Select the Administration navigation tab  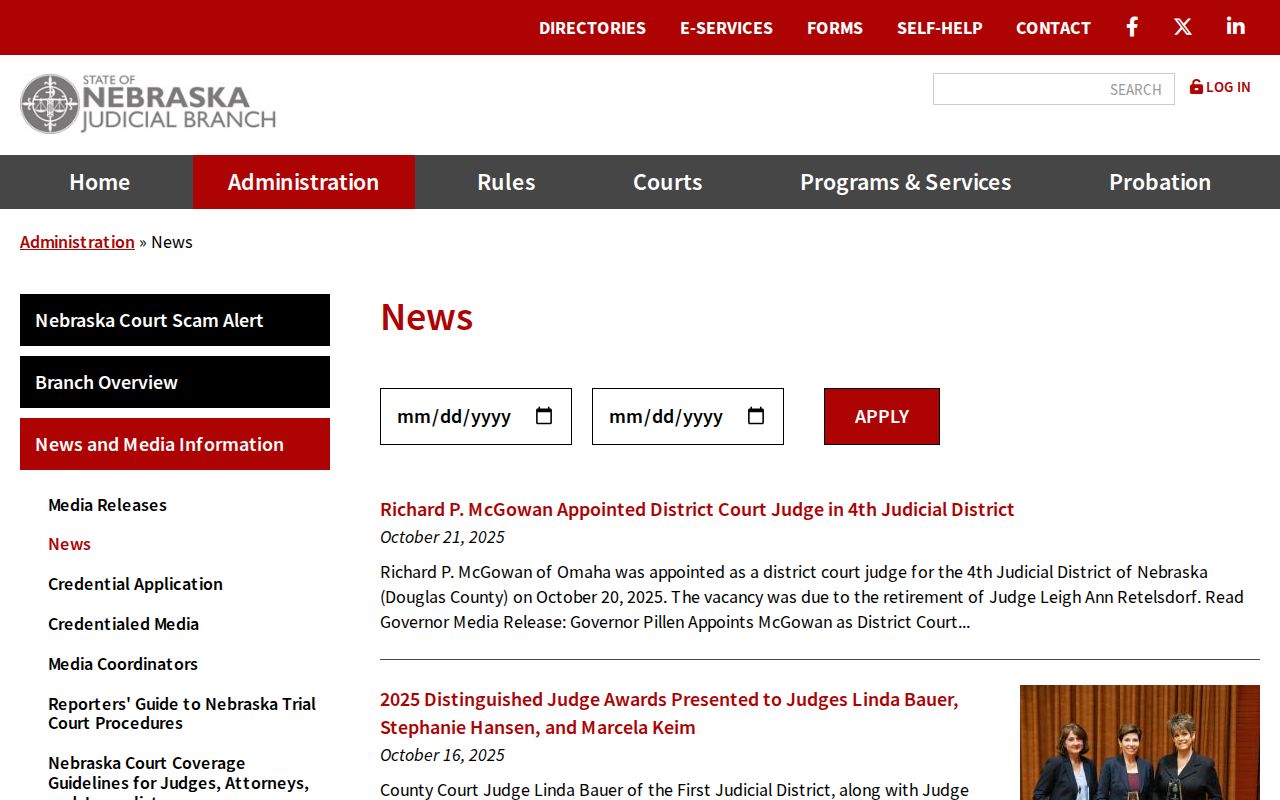coord(303,182)
